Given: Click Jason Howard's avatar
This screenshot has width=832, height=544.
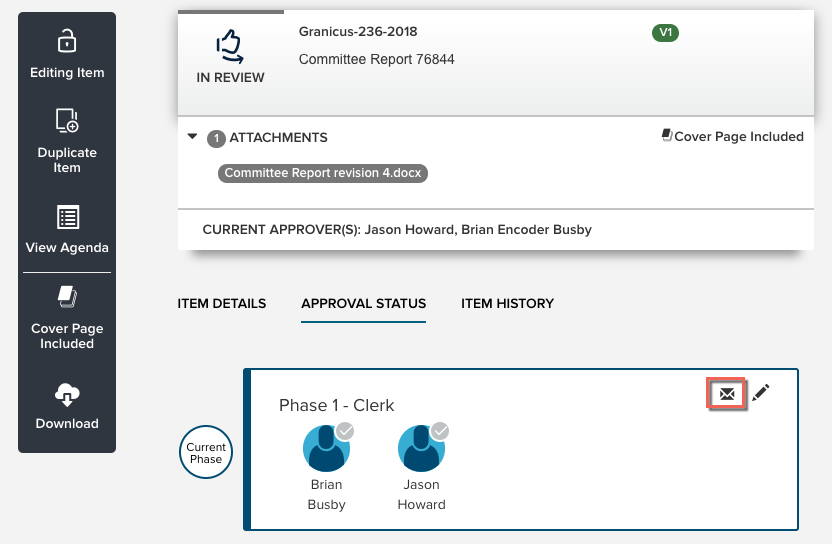Looking at the screenshot, I should pyautogui.click(x=421, y=449).
